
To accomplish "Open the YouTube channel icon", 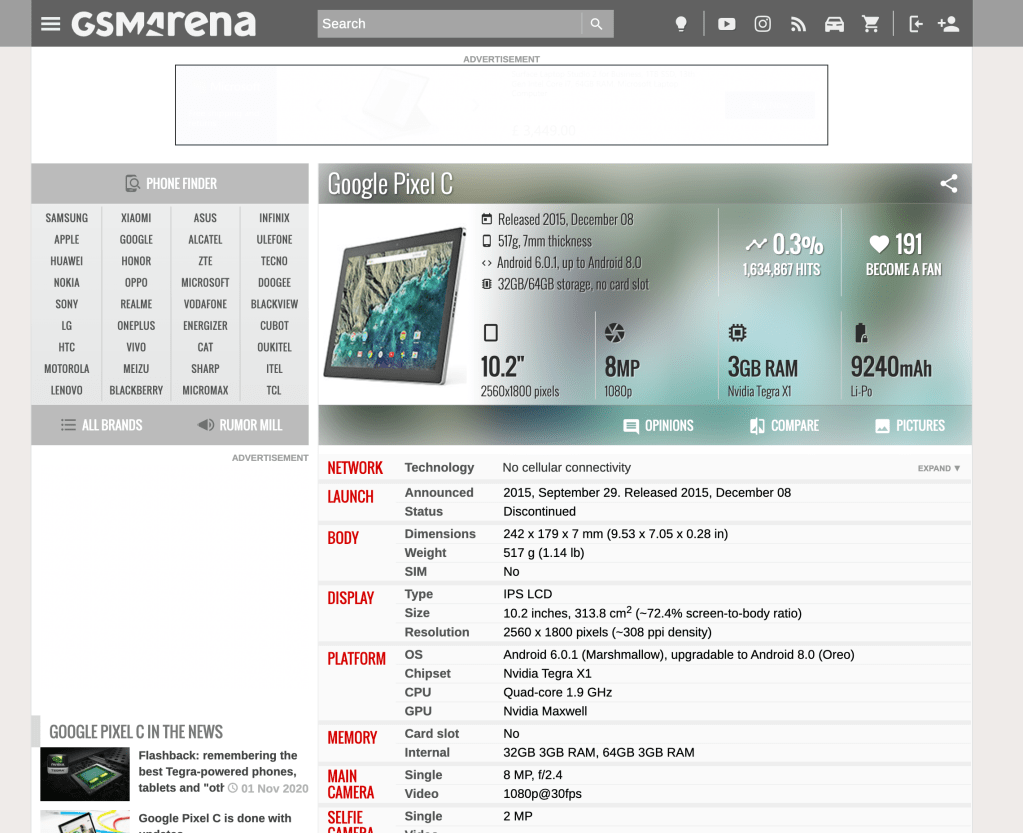I will point(726,24).
